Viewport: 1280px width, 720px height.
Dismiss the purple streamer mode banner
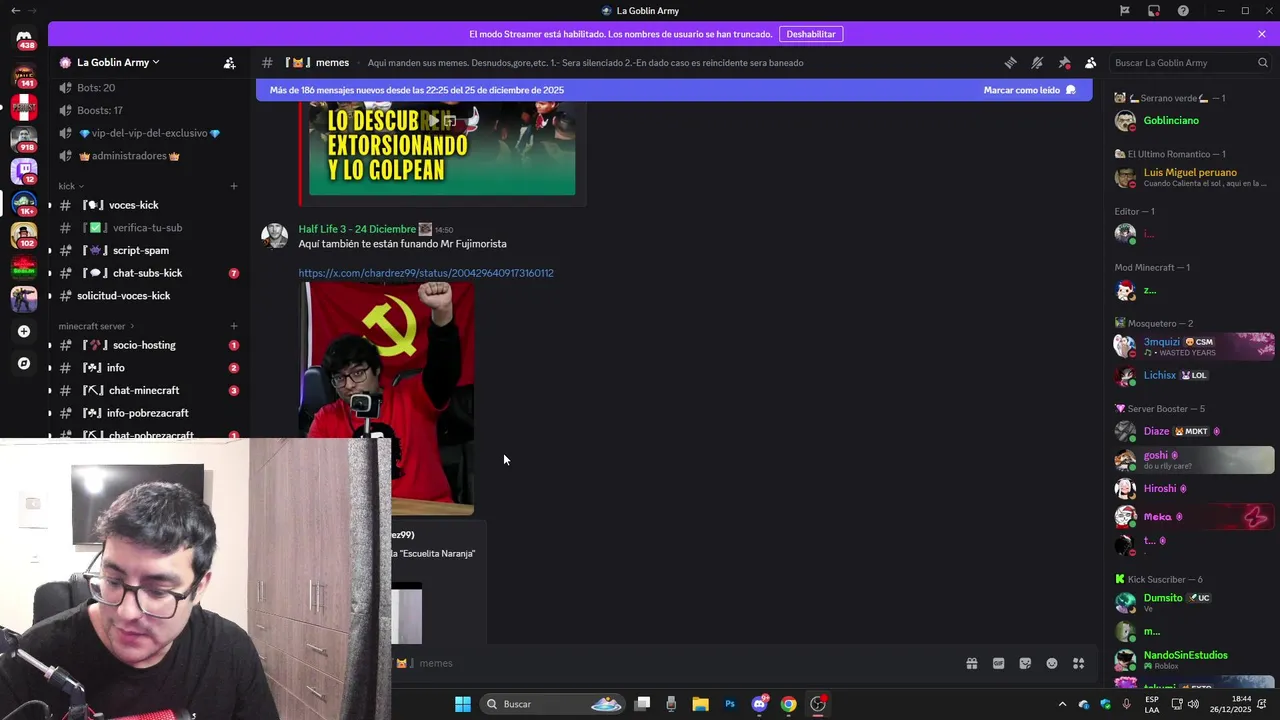[x=1262, y=34]
